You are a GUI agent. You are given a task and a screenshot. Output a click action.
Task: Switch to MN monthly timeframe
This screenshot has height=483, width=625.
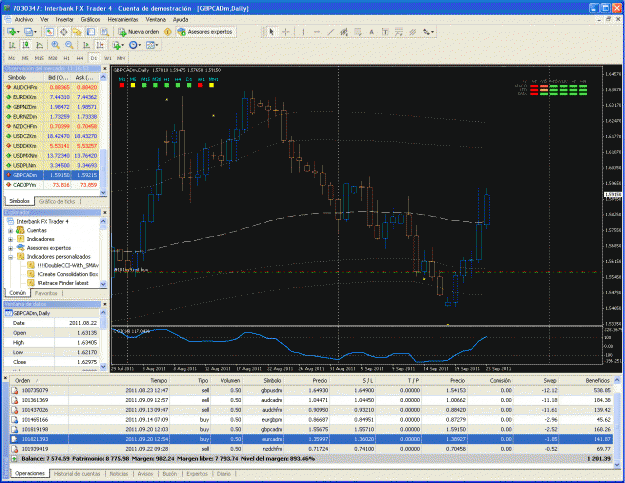tap(121, 58)
